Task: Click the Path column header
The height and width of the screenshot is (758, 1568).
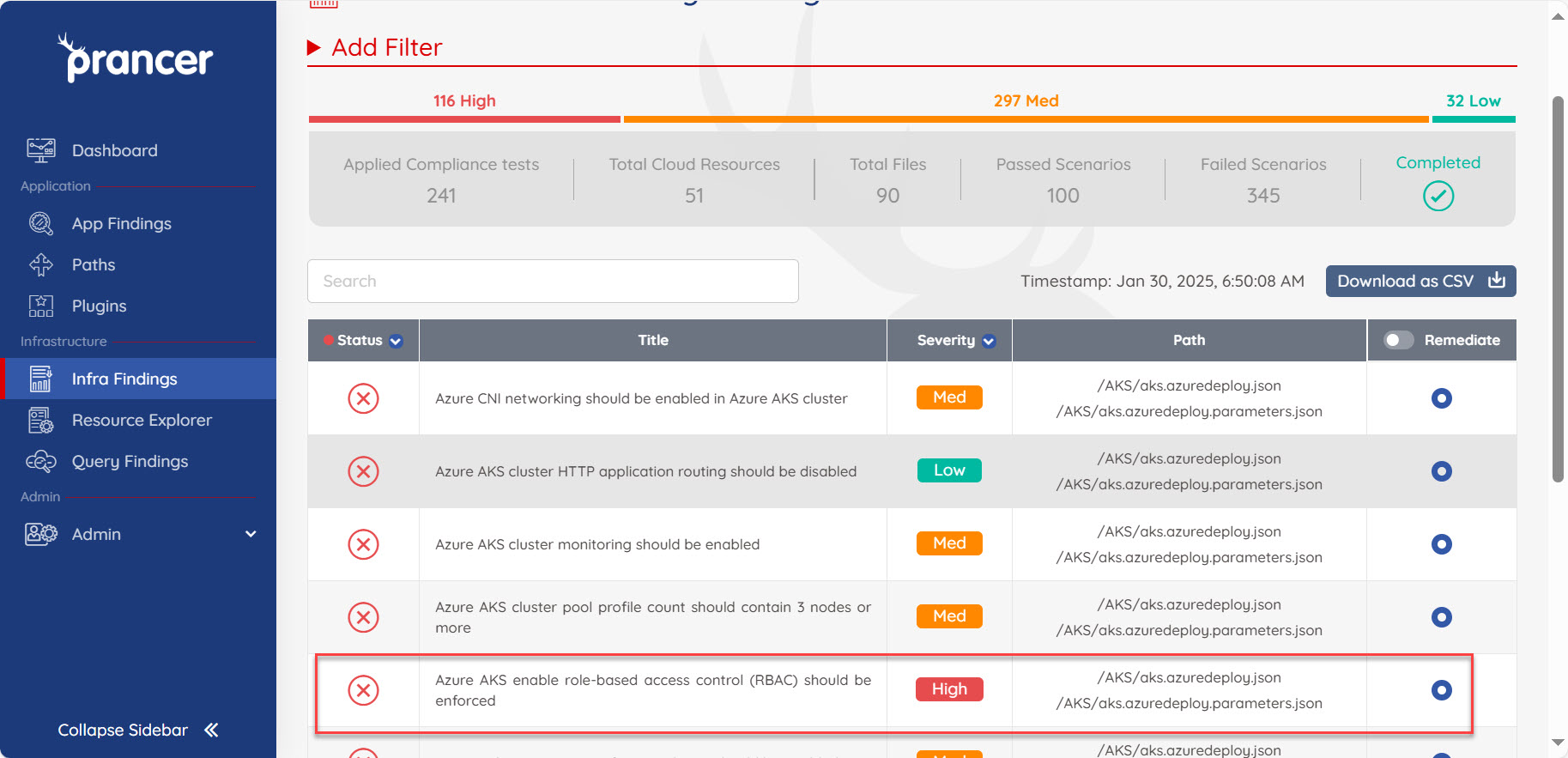Action: pos(1190,340)
